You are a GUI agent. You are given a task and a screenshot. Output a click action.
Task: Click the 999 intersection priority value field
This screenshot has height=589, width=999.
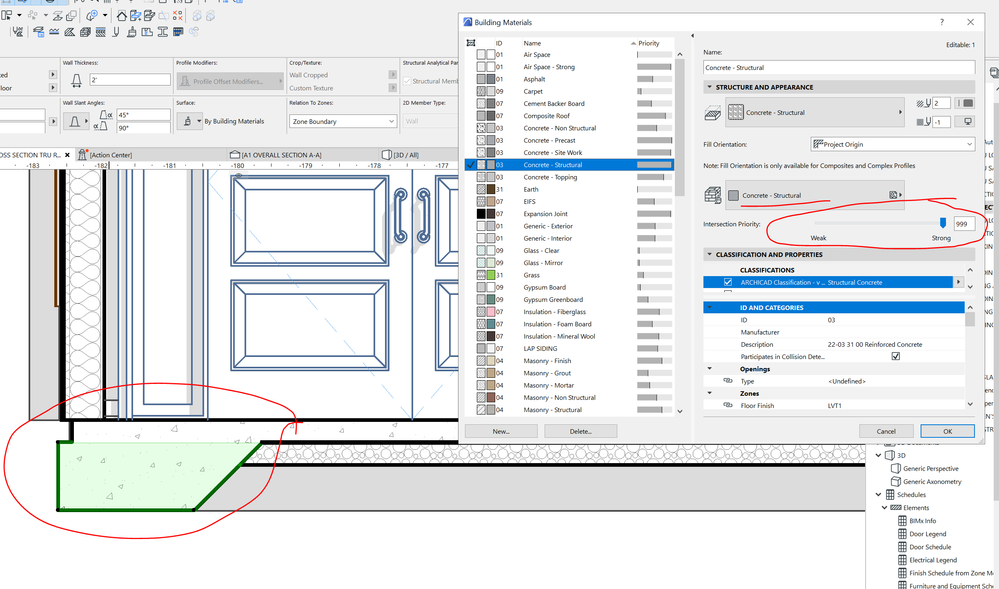pos(963,223)
